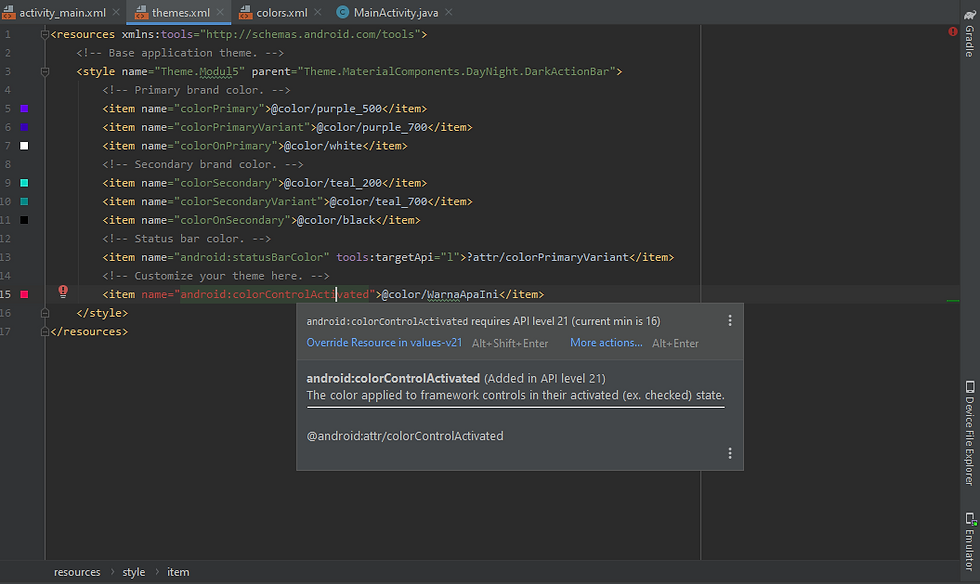This screenshot has height=584, width=980.
Task: Click @android:attr/colorControlActivated text in popup
Action: 404,436
